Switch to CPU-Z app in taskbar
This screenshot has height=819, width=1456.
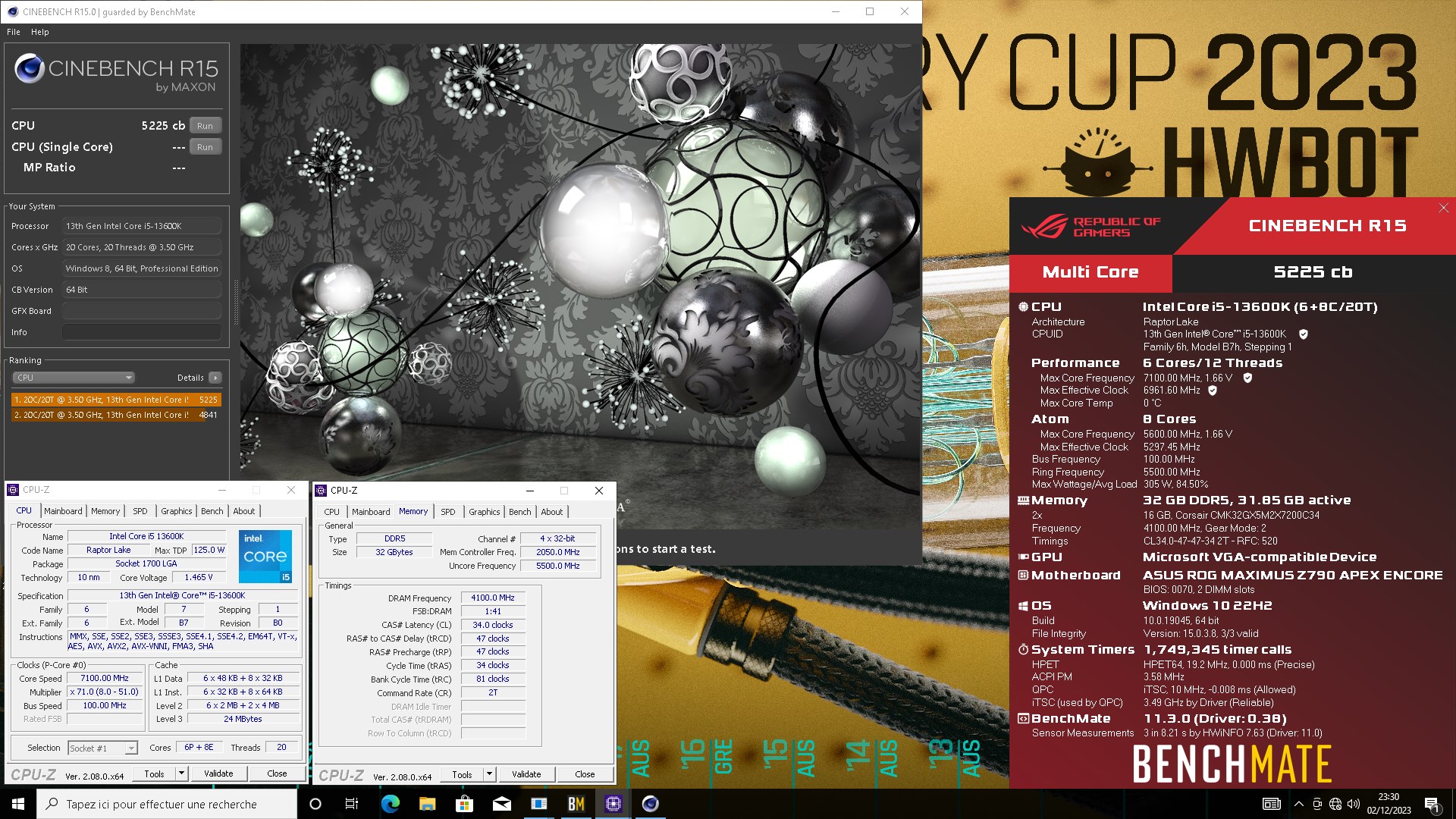point(613,804)
